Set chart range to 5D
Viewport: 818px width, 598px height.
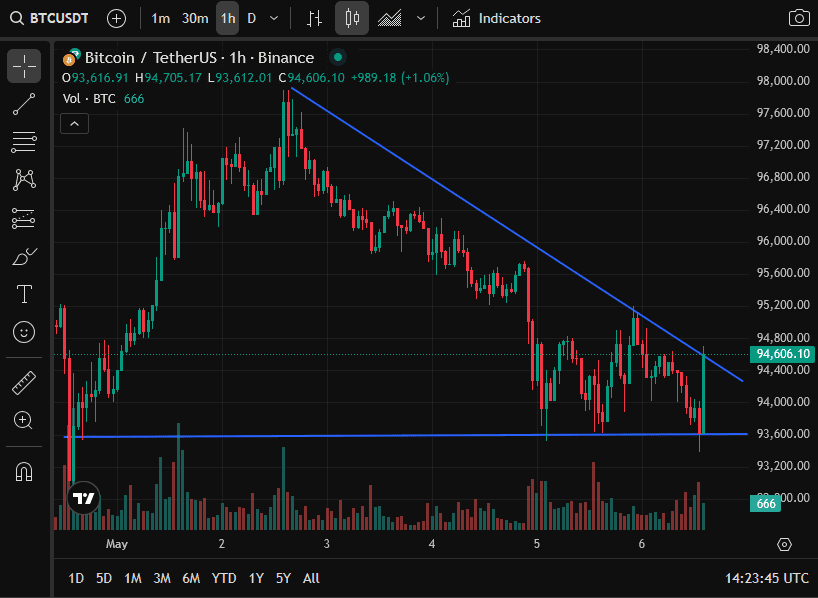(104, 578)
